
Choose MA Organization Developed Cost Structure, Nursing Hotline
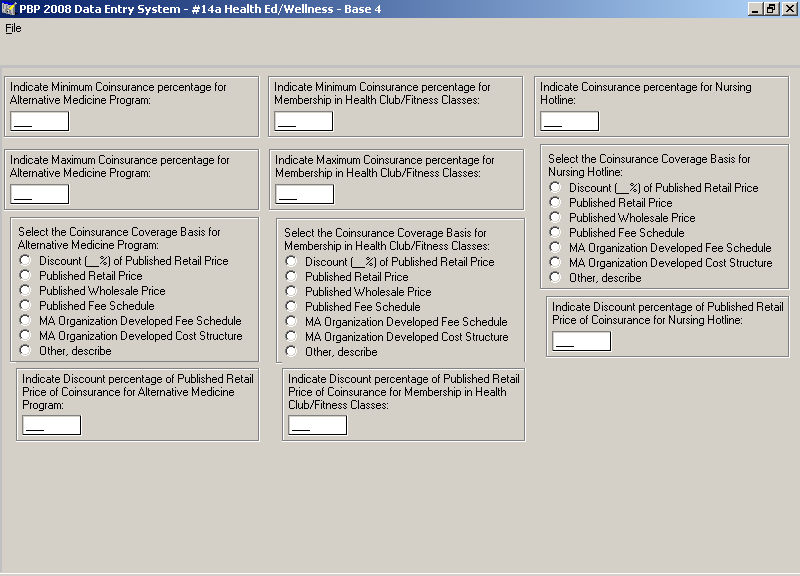point(661,263)
